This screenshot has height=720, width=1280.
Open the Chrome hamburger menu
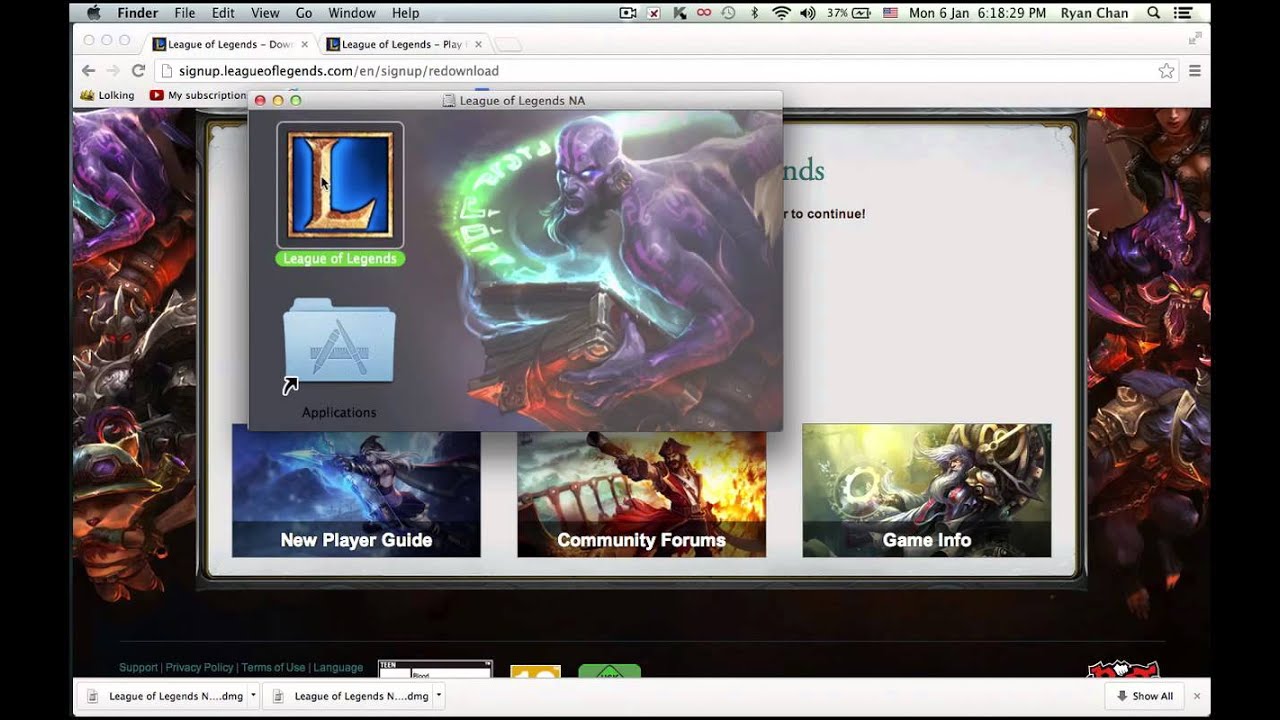point(1194,71)
